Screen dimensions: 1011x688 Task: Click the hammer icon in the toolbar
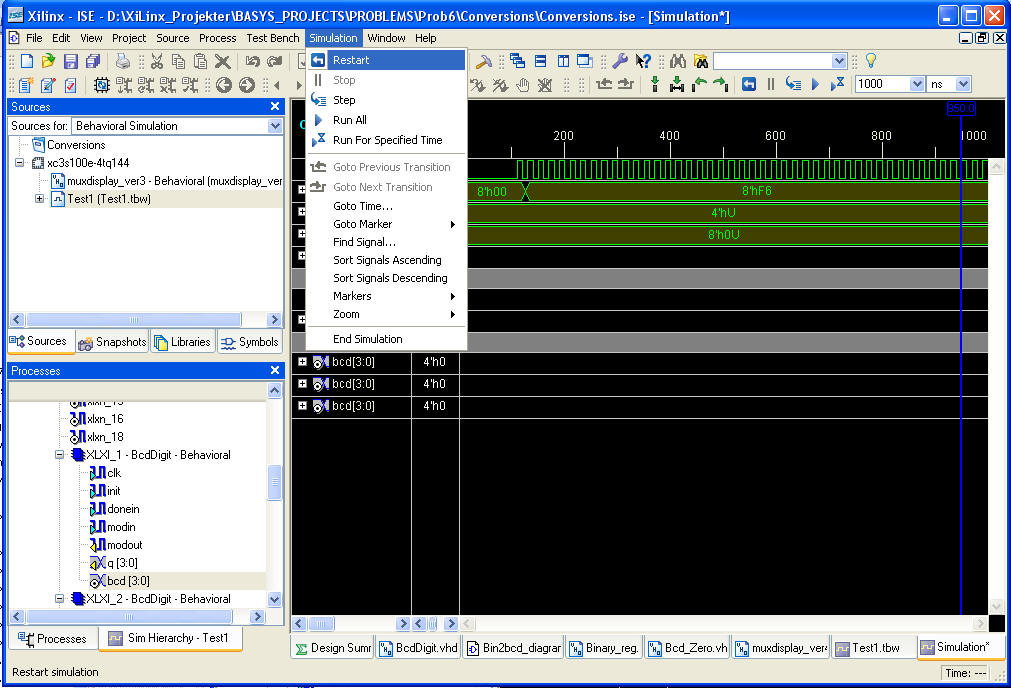(x=483, y=61)
